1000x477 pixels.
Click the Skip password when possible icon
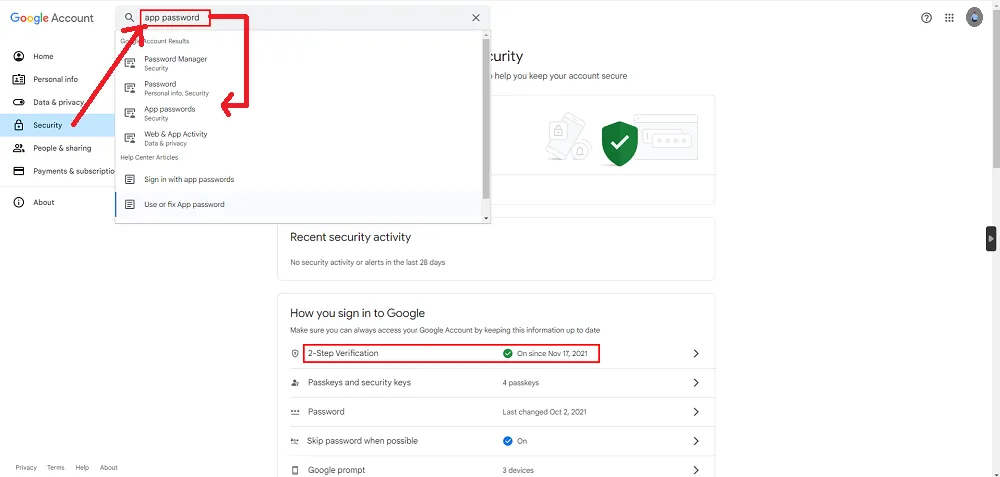295,441
